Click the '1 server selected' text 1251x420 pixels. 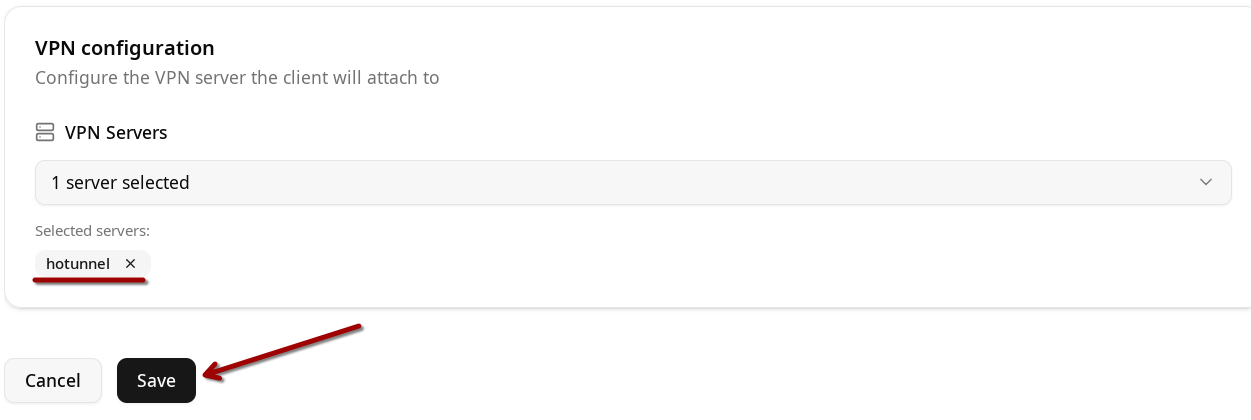point(120,182)
